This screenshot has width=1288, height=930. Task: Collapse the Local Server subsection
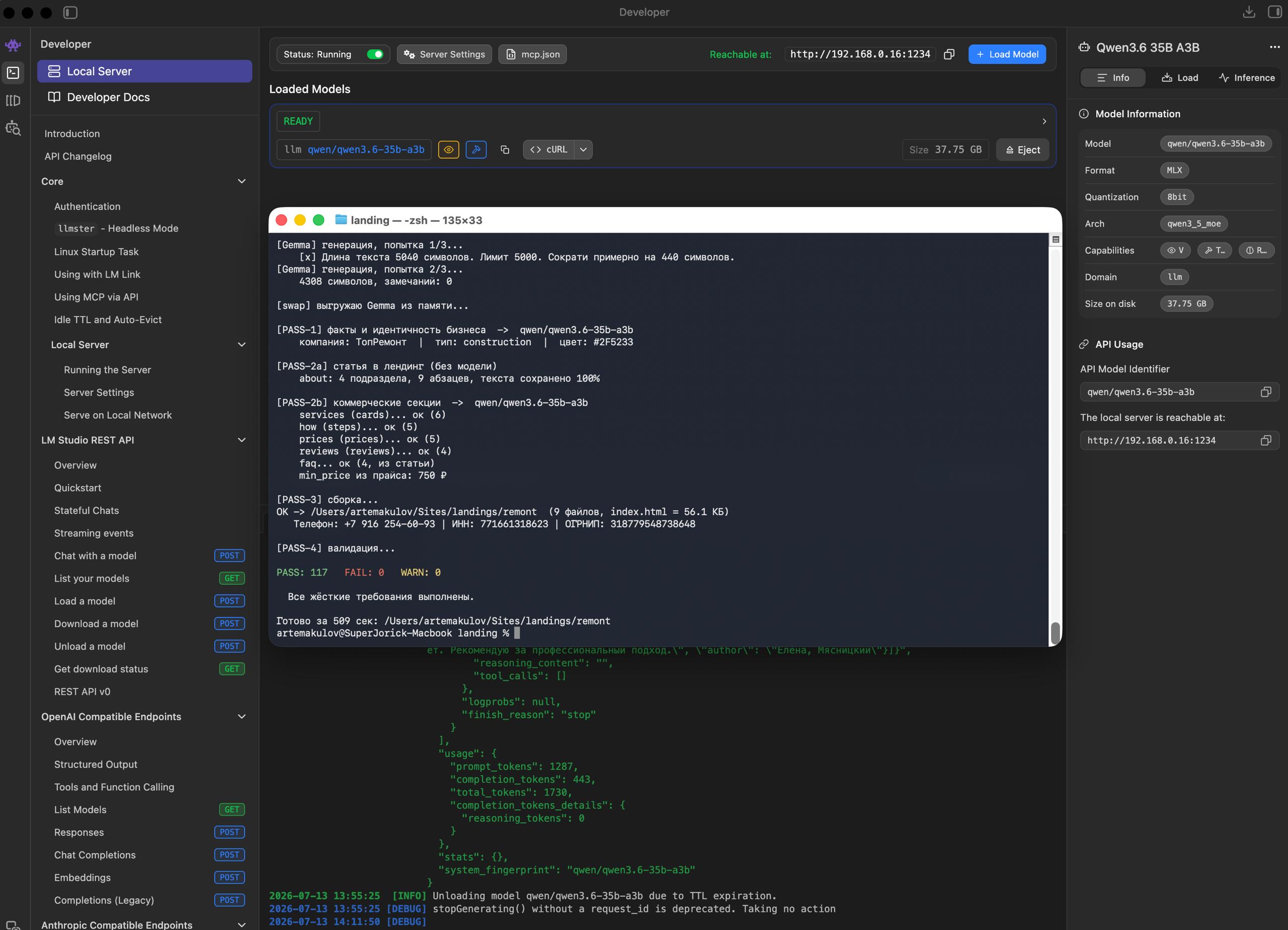coord(242,345)
